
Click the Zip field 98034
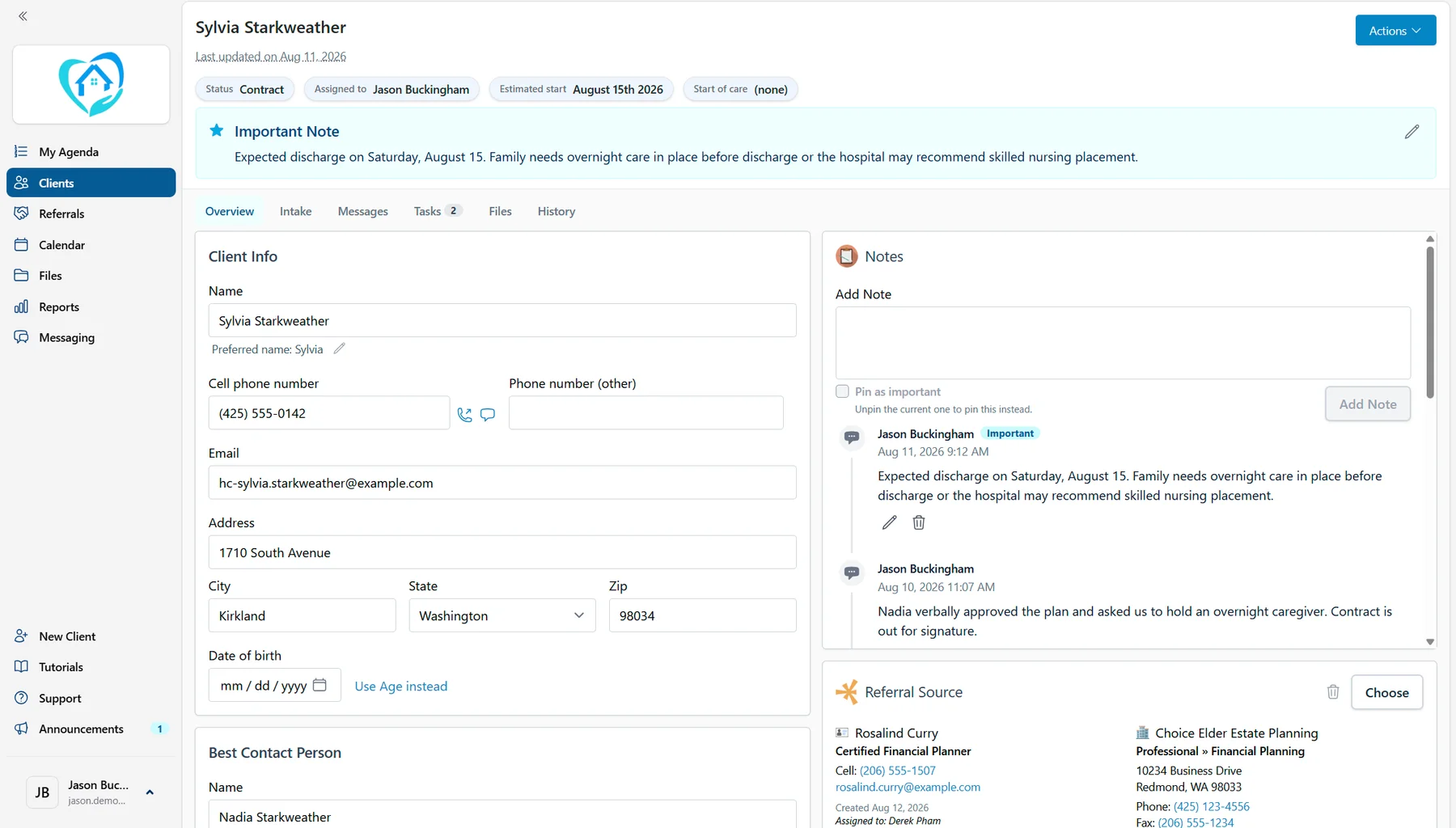702,615
